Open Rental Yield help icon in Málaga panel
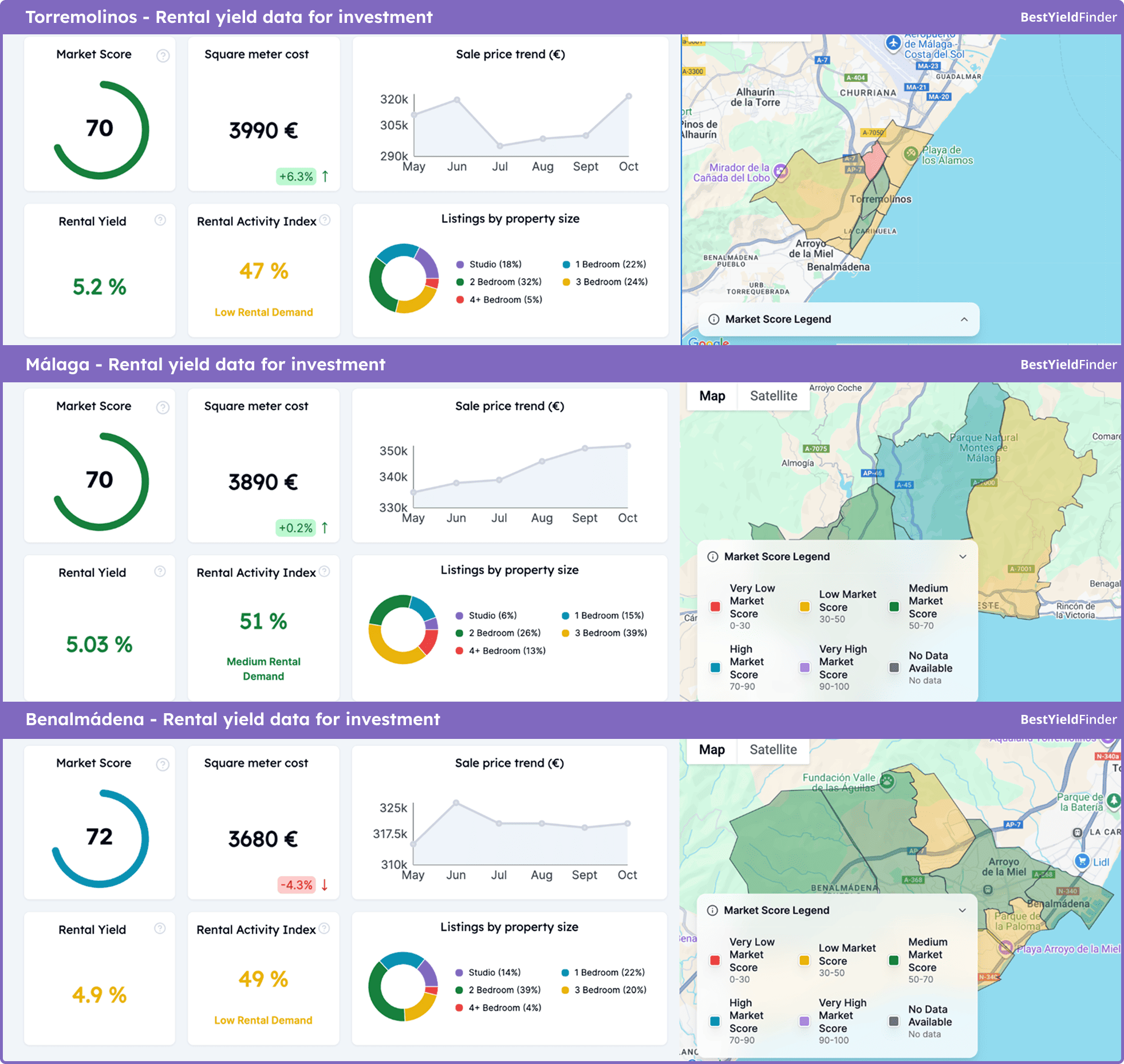The image size is (1124, 1064). click(160, 572)
